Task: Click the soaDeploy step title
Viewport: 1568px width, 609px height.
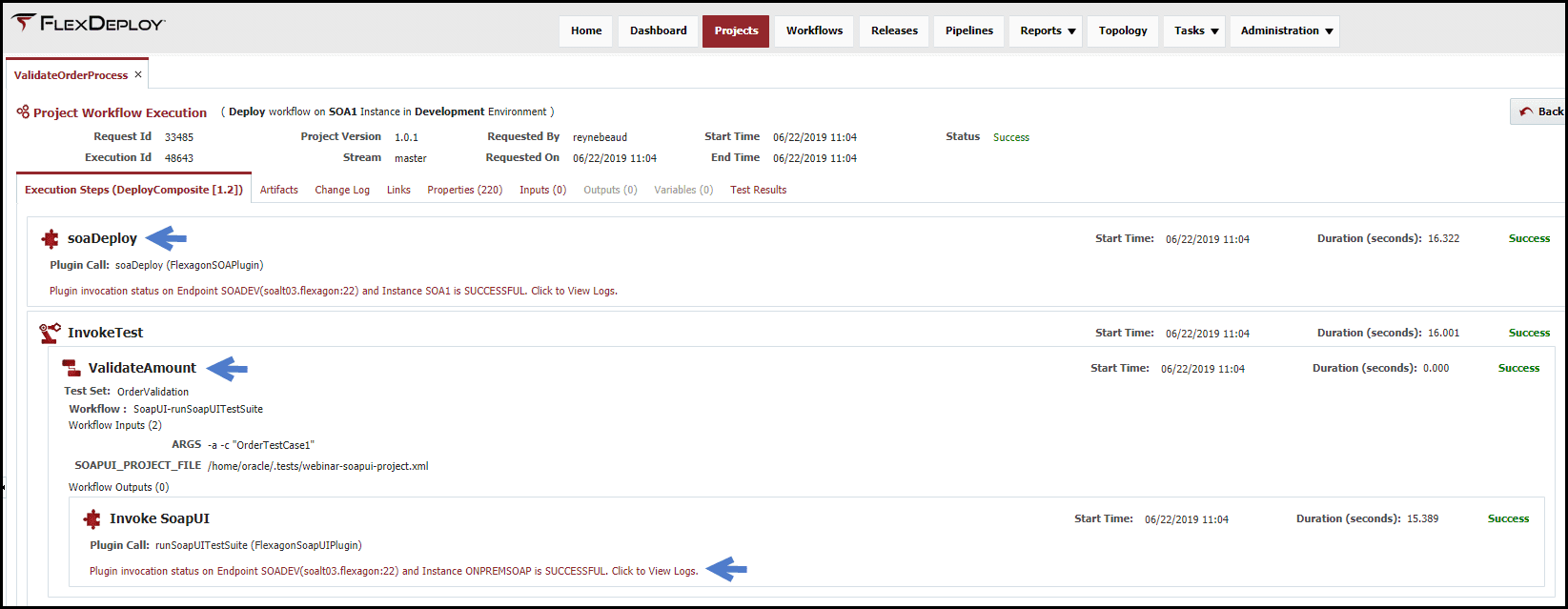Action: pos(103,238)
